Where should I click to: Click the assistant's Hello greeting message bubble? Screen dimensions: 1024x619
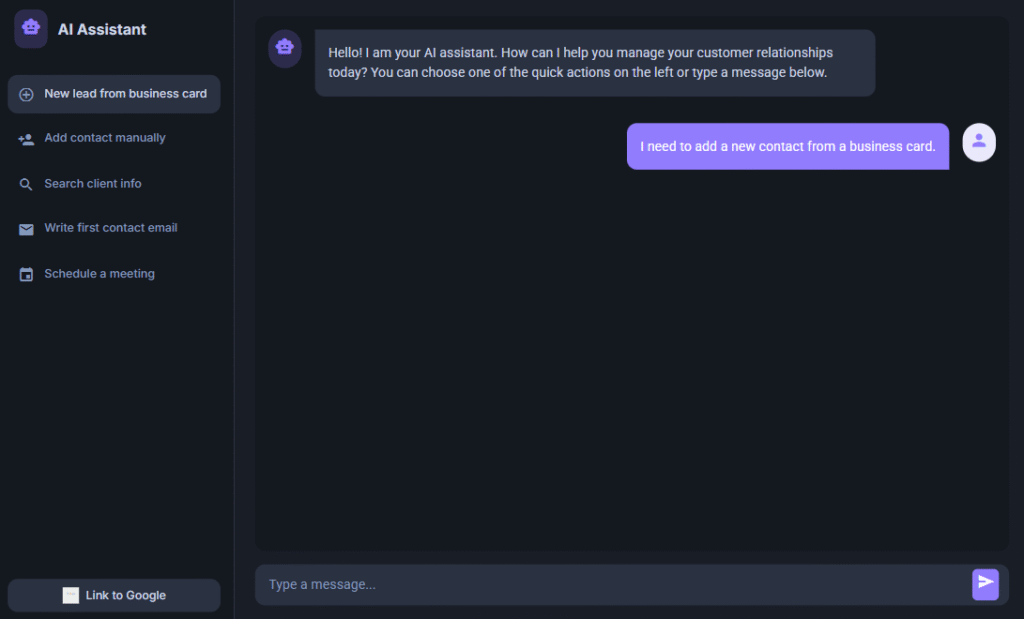pos(594,63)
